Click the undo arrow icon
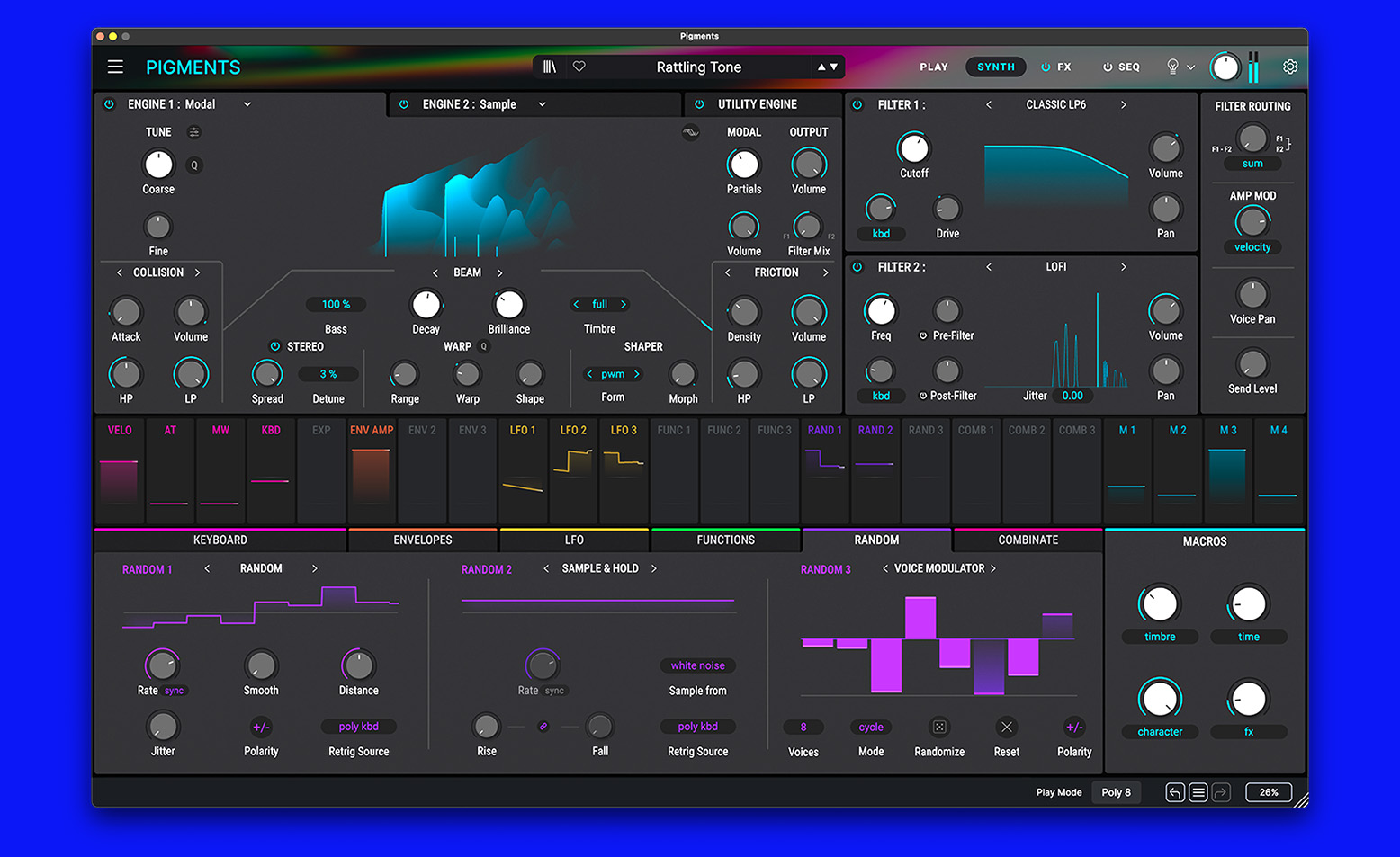1400x857 pixels. point(1175,792)
